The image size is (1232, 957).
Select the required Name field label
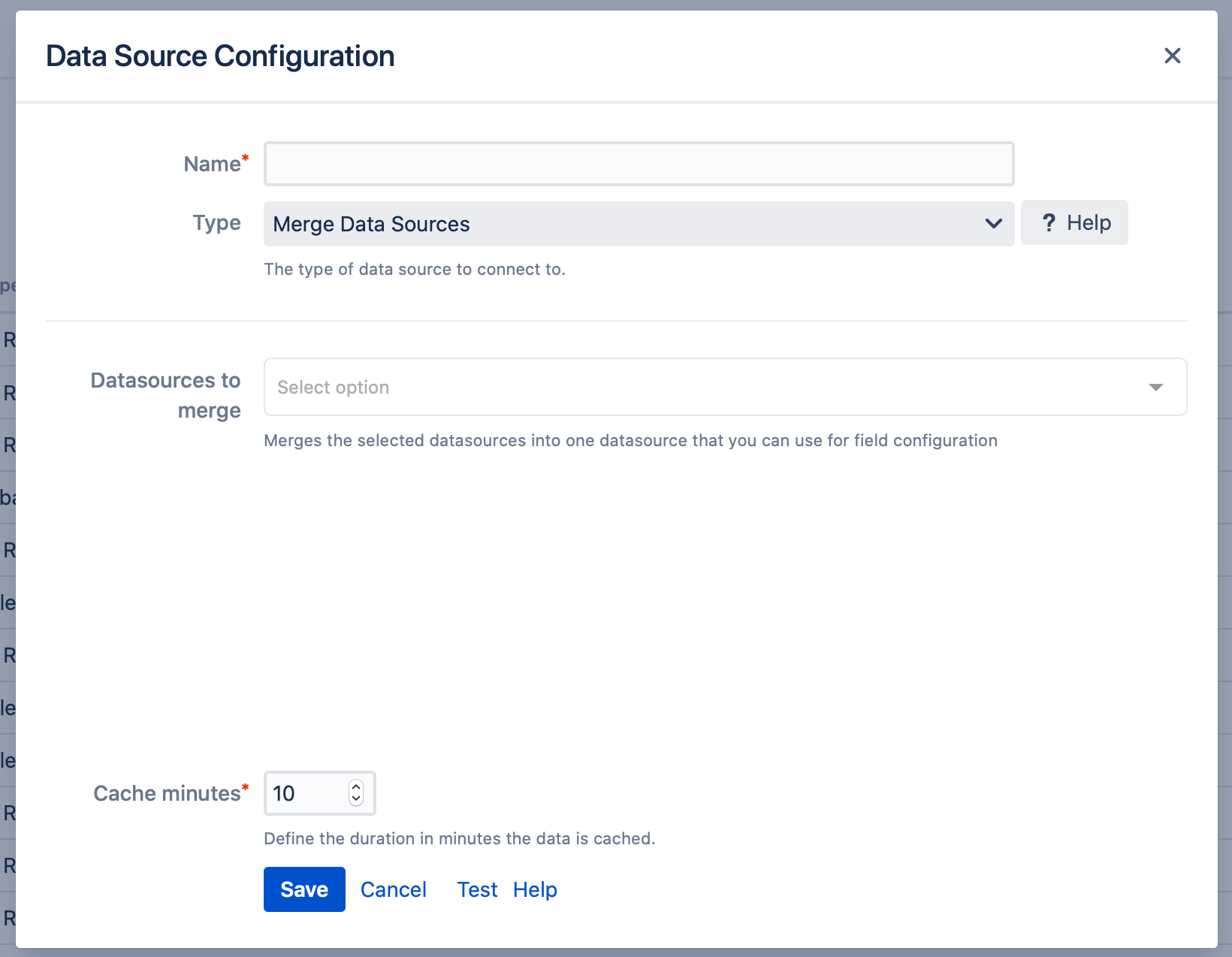point(214,164)
